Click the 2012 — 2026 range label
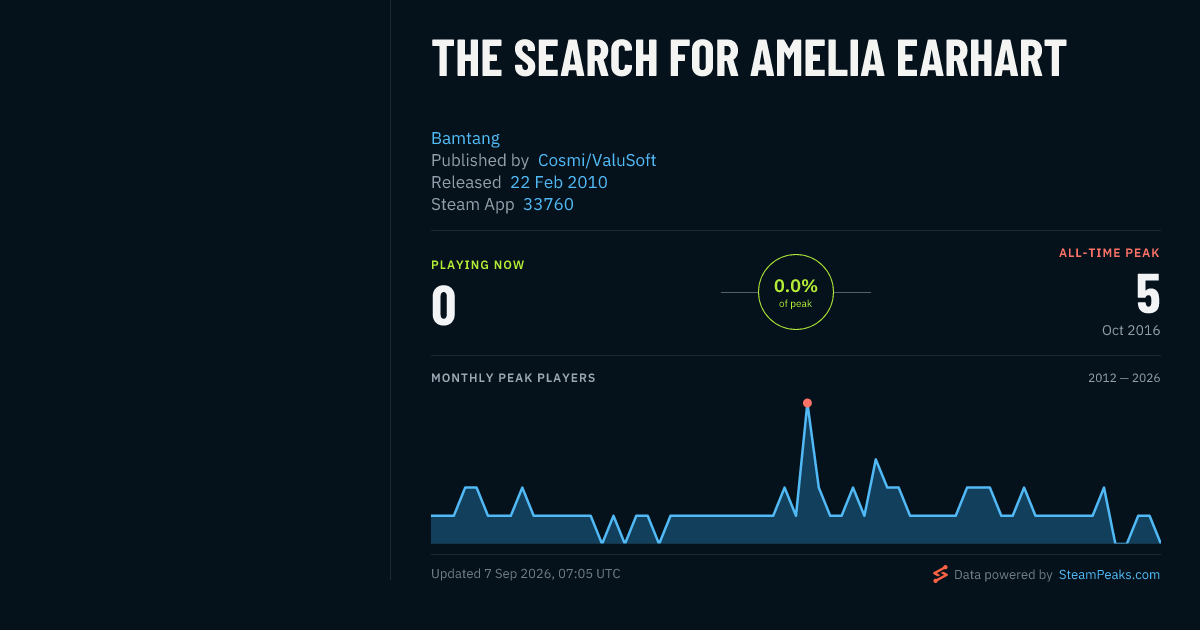The width and height of the screenshot is (1200, 630). (x=1124, y=378)
